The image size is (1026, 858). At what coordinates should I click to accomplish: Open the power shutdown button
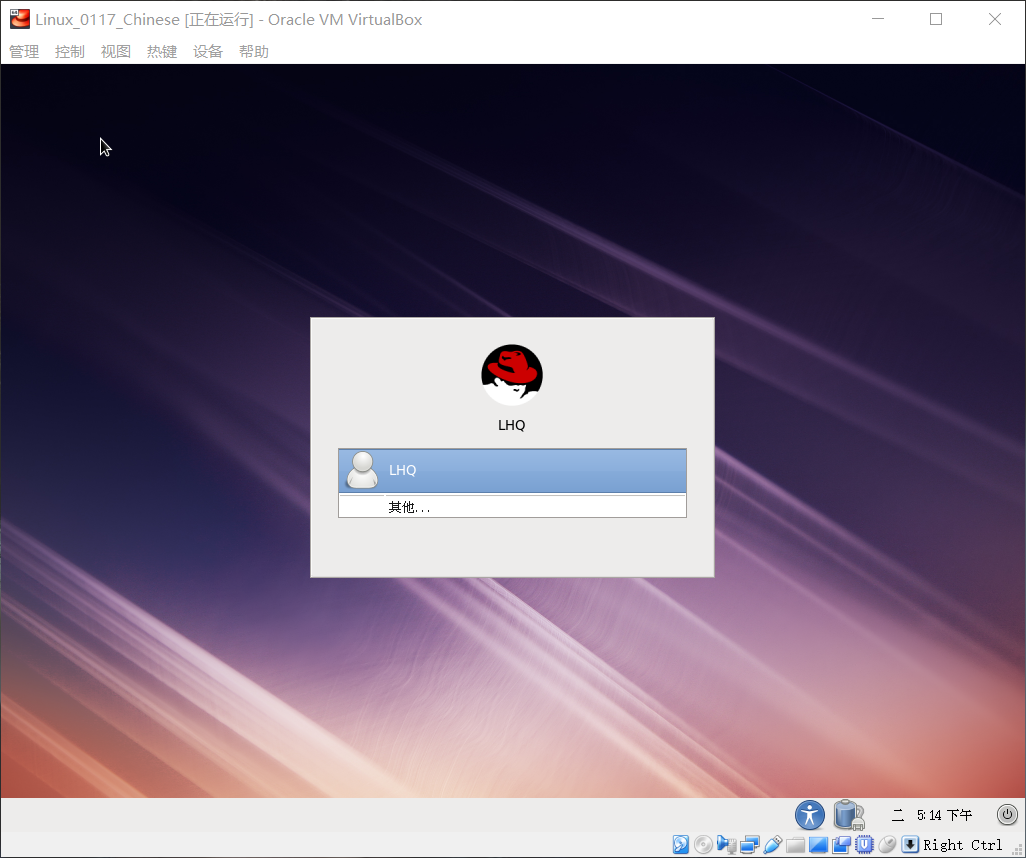1007,815
